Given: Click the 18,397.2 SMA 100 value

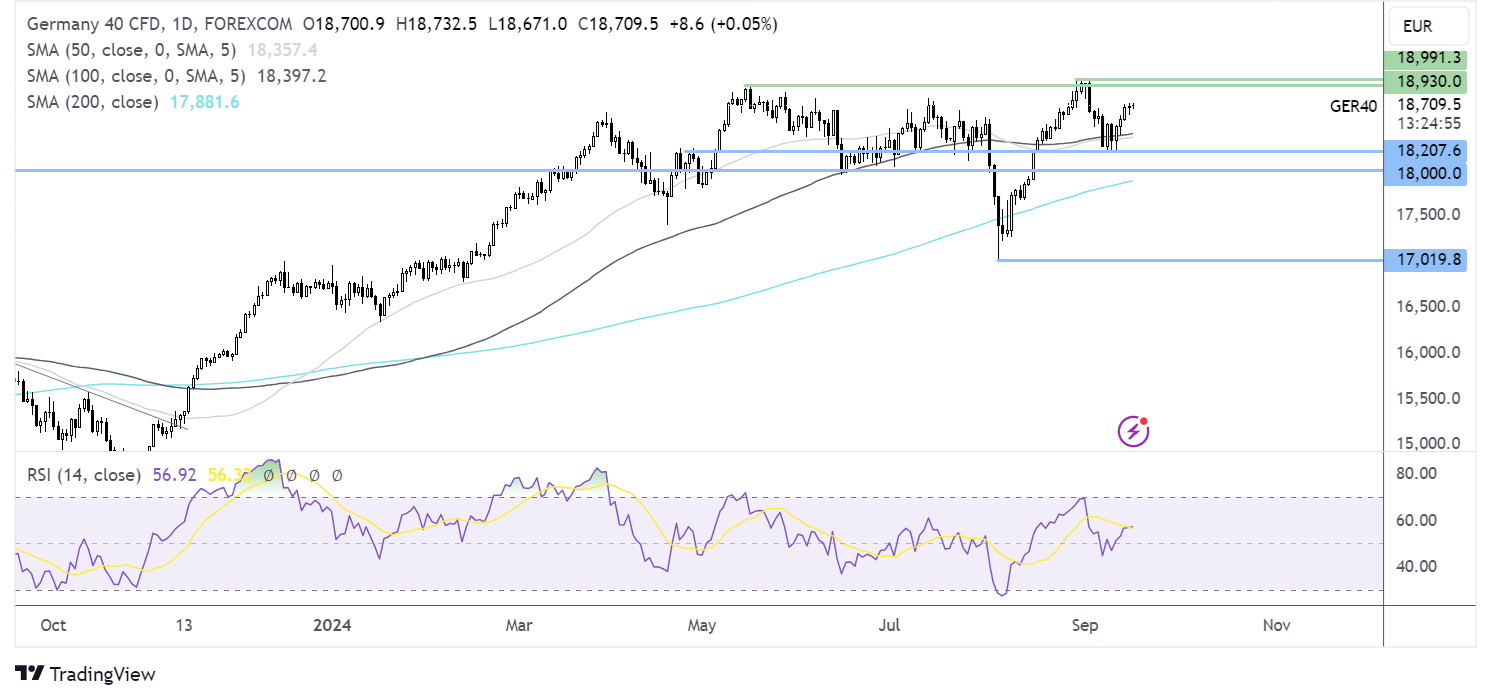Looking at the screenshot, I should click(291, 76).
